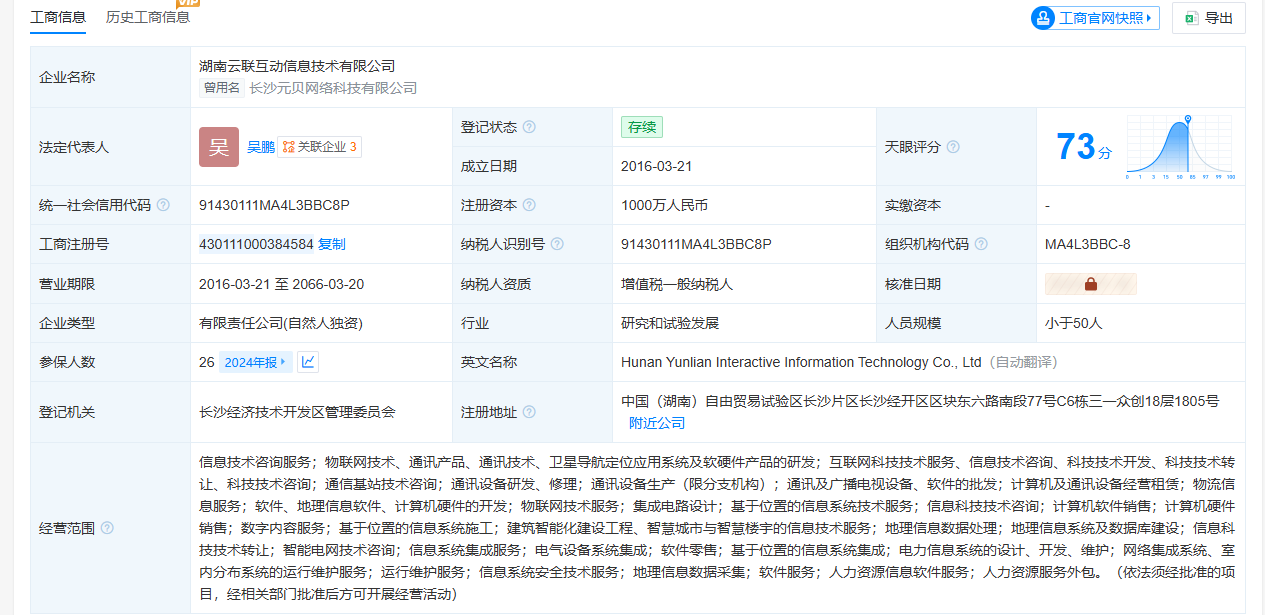Click the help icon next to 注册地址
The height and width of the screenshot is (615, 1265).
pos(529,412)
